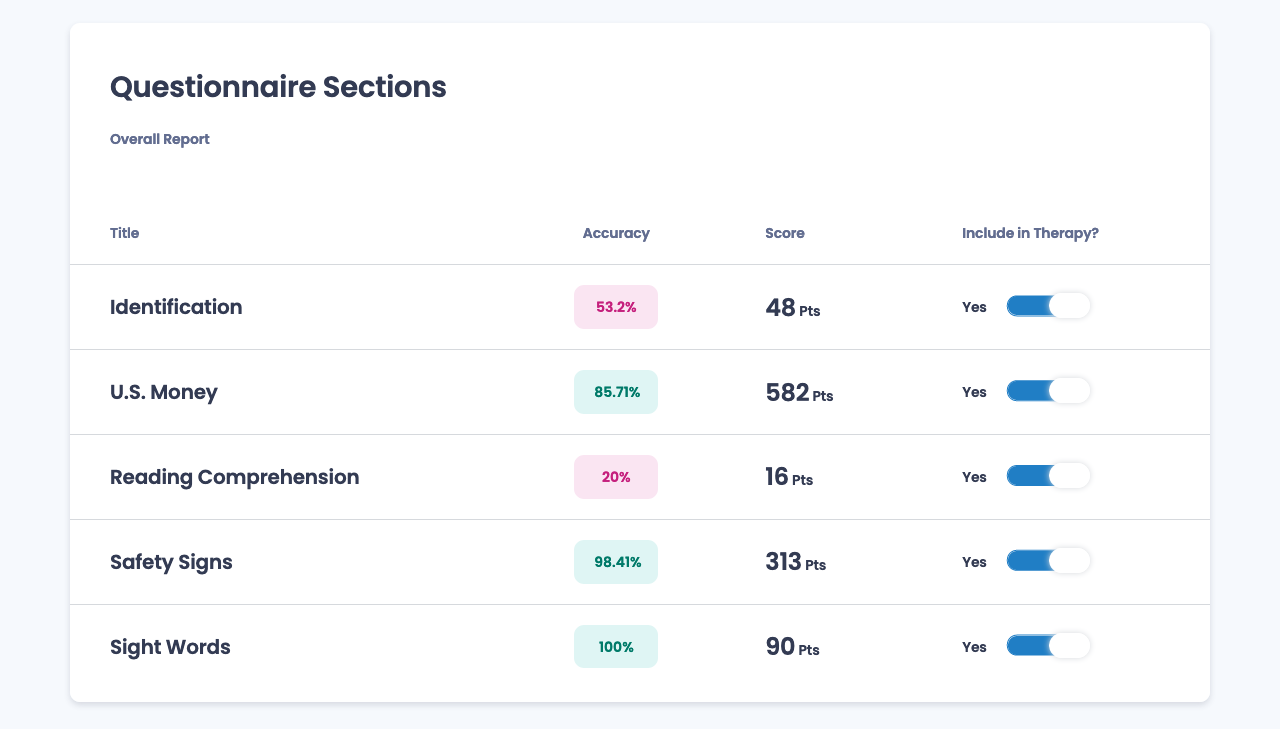This screenshot has width=1280, height=729.
Task: Open the U.S. Money section
Action: 163,392
